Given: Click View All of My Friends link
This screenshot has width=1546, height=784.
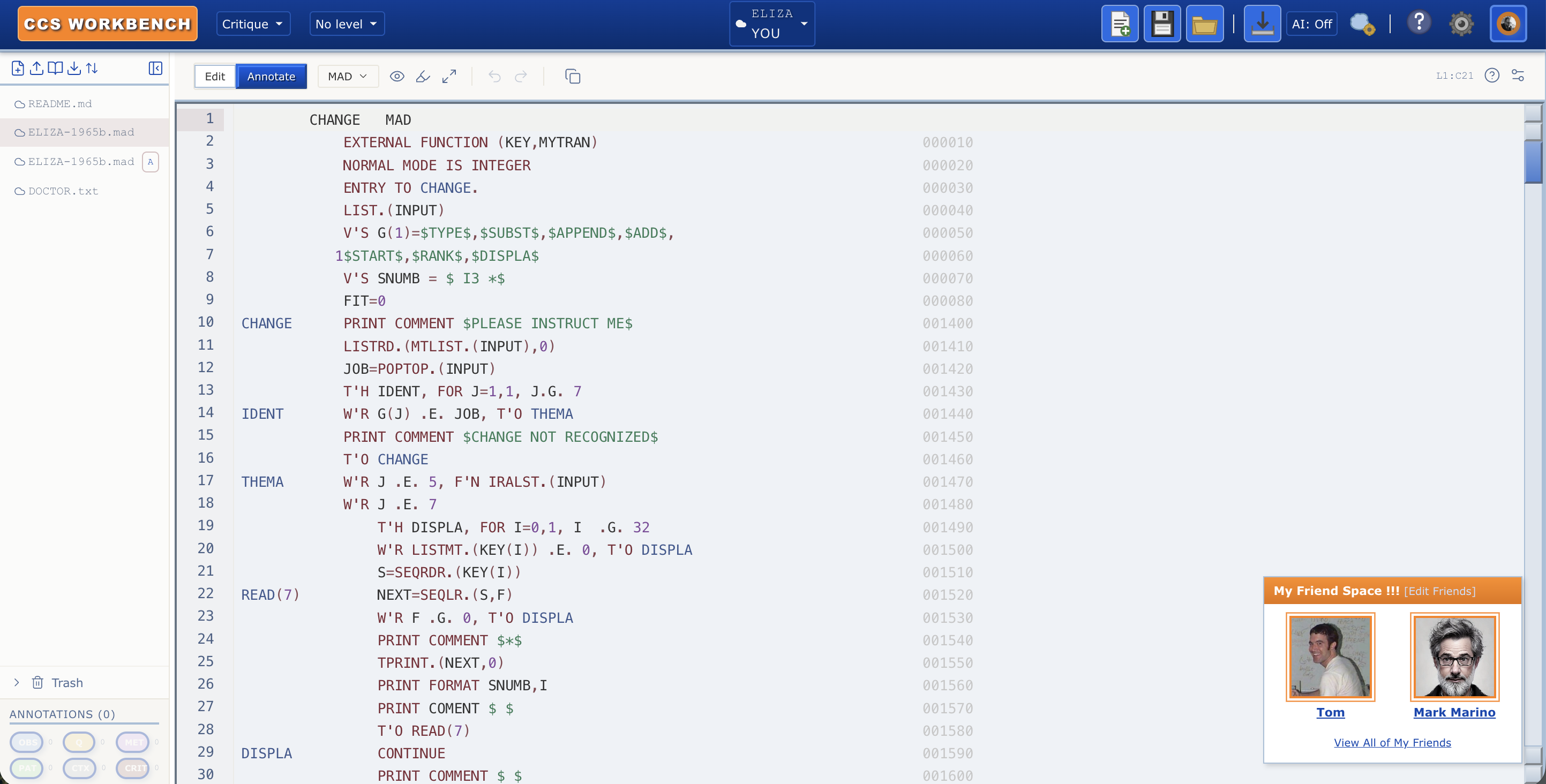Looking at the screenshot, I should click(x=1392, y=743).
